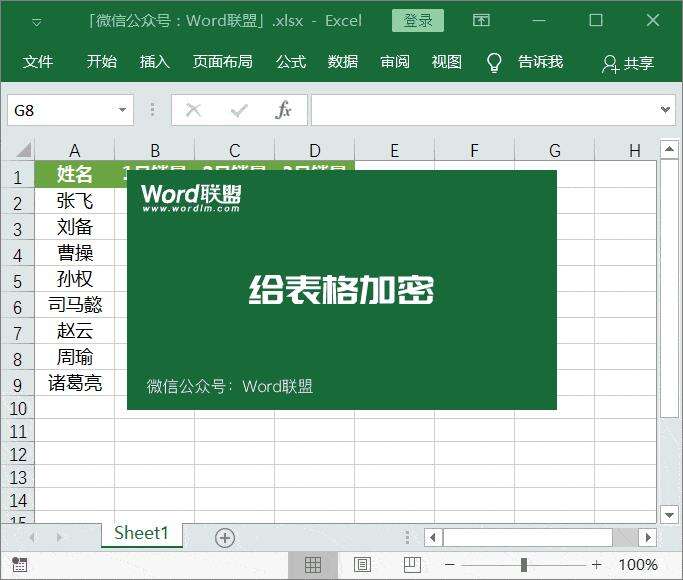Image resolution: width=683 pixels, height=580 pixels.
Task: Click the fx insert function icon
Action: 283,110
